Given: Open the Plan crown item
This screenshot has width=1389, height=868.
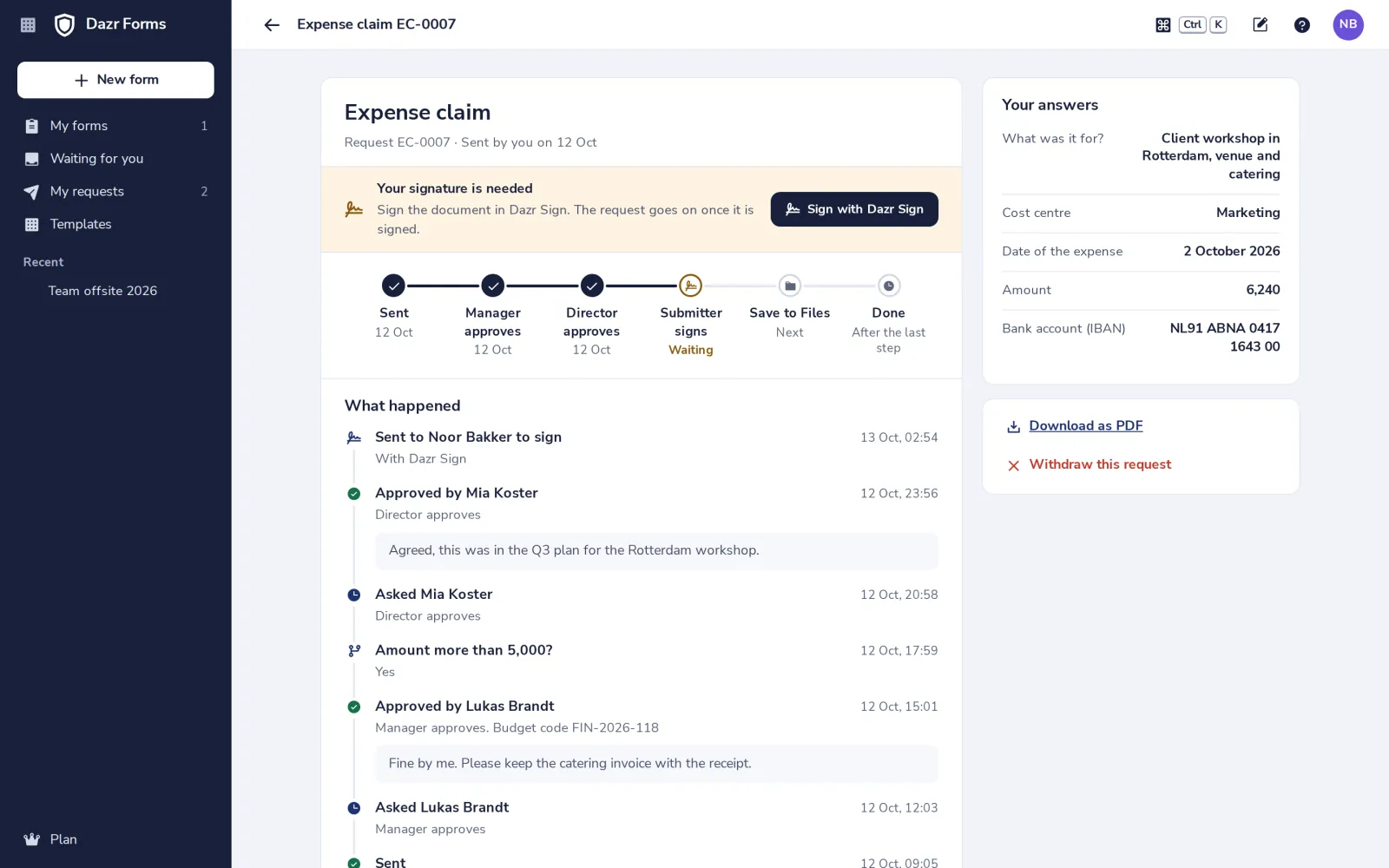Looking at the screenshot, I should pyautogui.click(x=50, y=839).
